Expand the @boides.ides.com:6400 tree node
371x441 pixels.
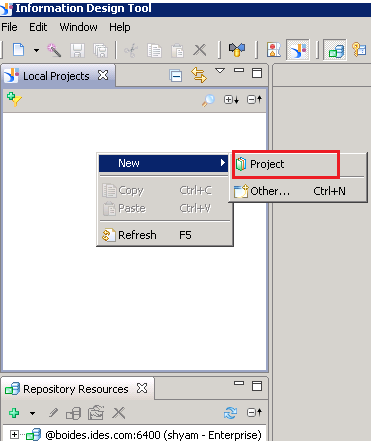(x=14, y=435)
